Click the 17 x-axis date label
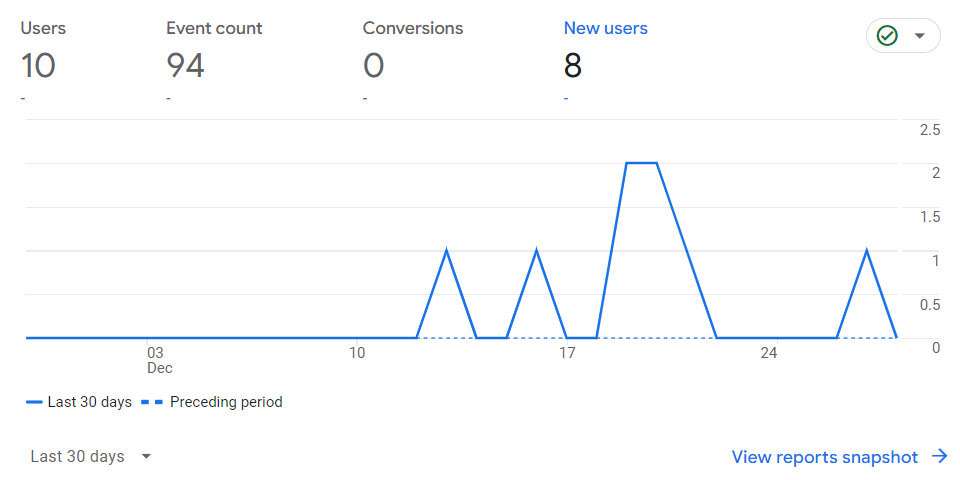Image resolution: width=960 pixels, height=480 pixels. click(567, 353)
